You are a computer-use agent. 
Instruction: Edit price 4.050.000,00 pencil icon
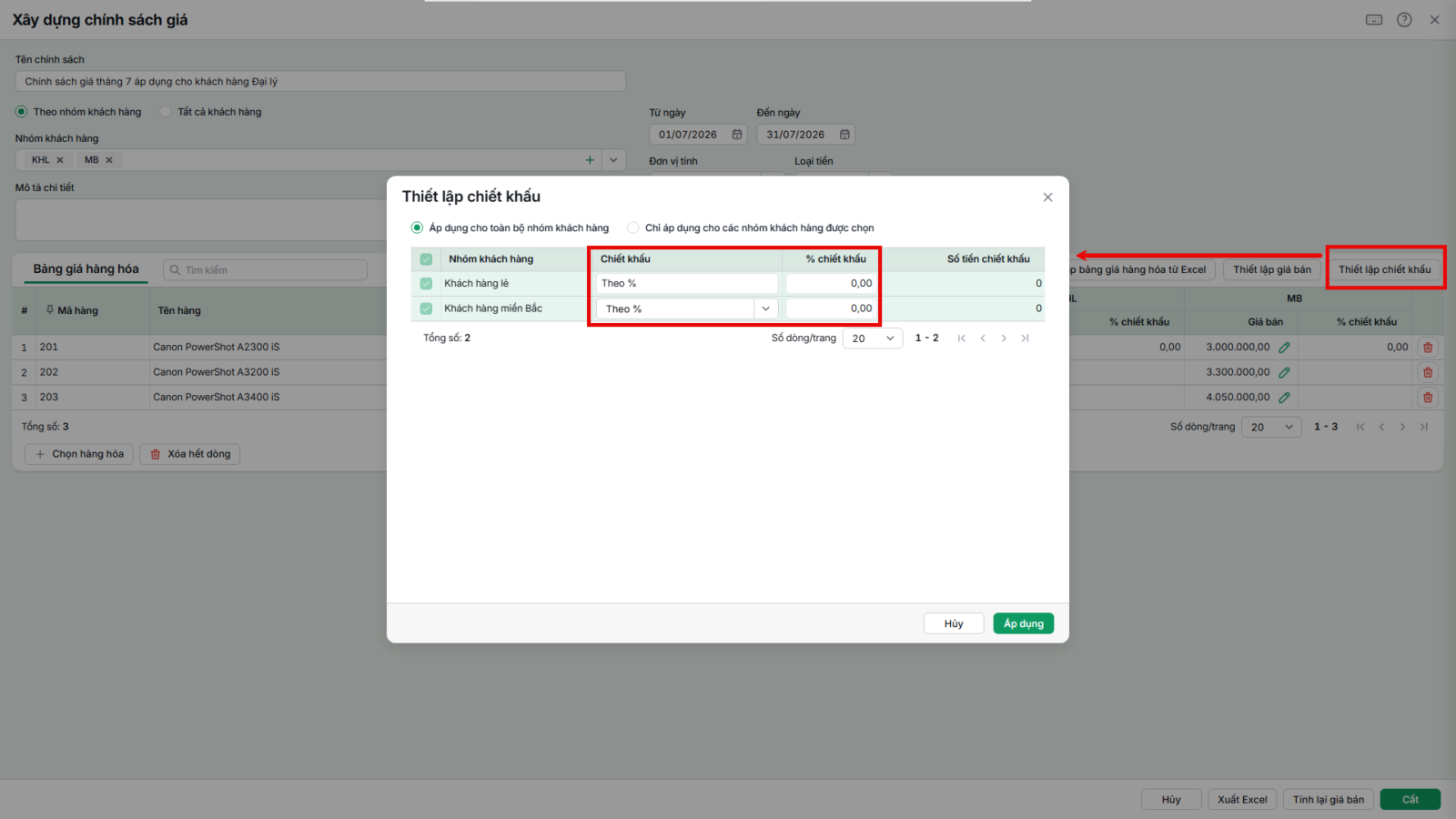pyautogui.click(x=1284, y=398)
